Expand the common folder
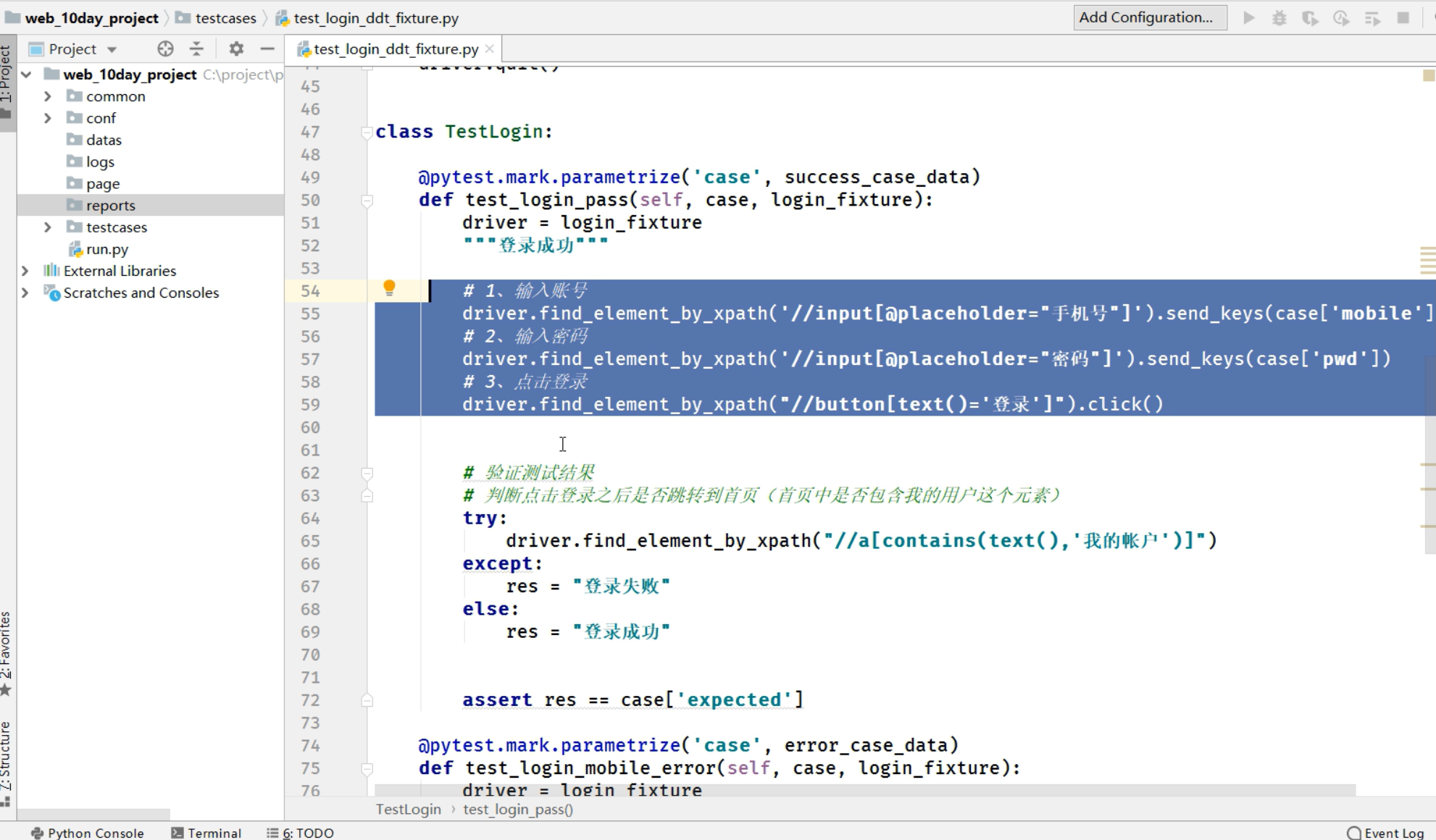 coord(48,96)
